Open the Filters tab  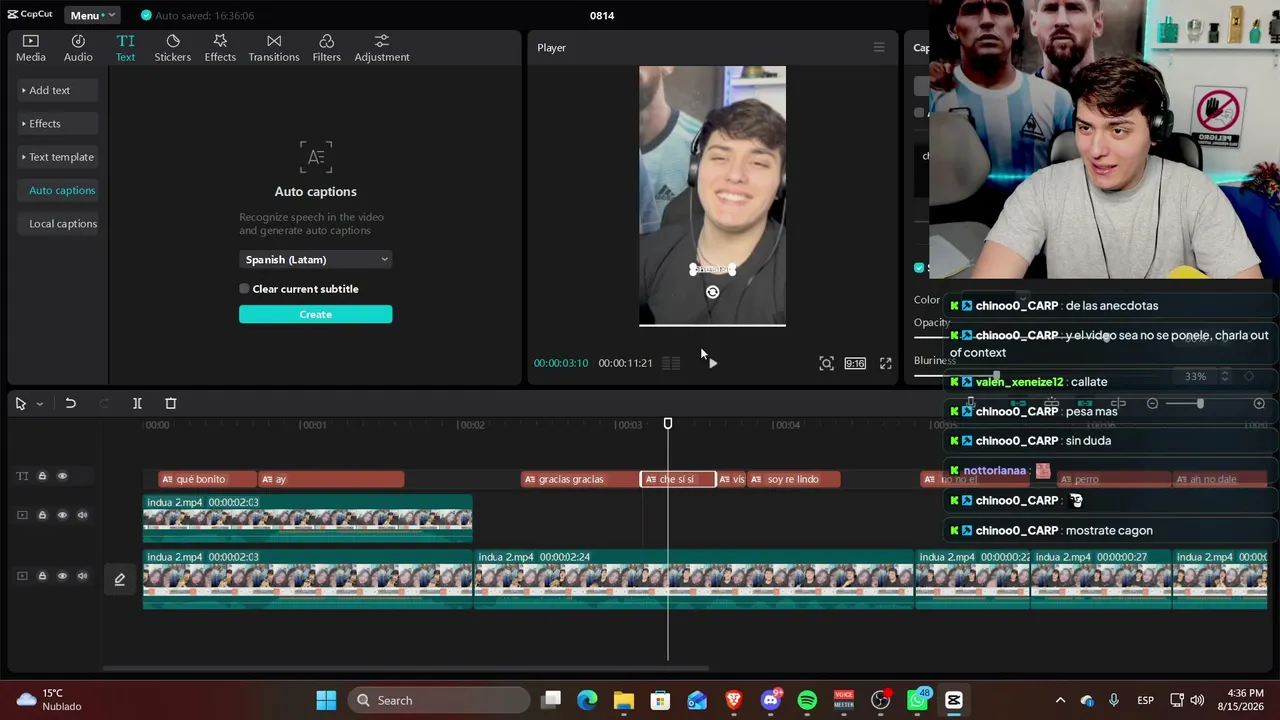coord(326,48)
